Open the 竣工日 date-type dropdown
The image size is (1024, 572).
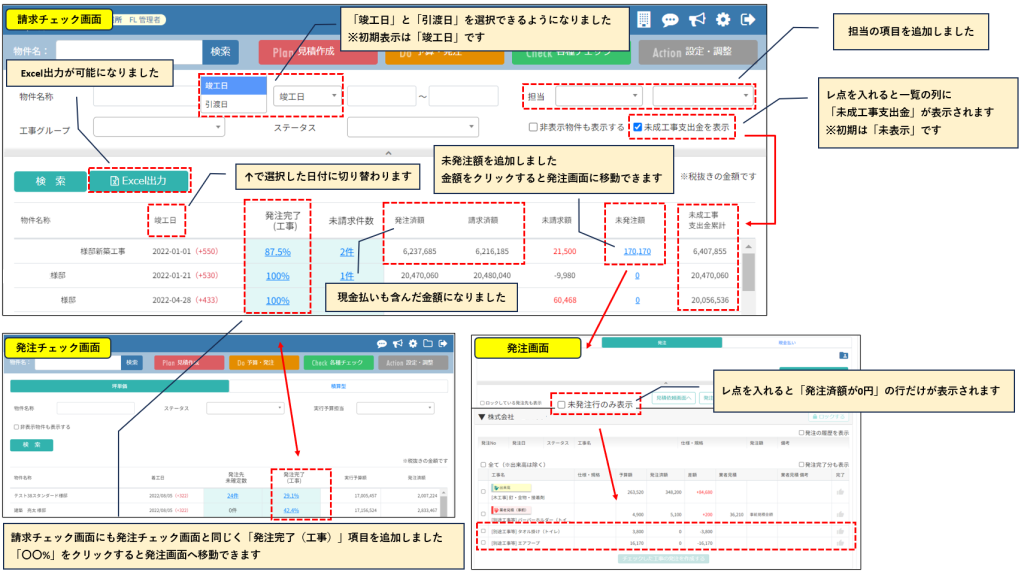pos(307,96)
